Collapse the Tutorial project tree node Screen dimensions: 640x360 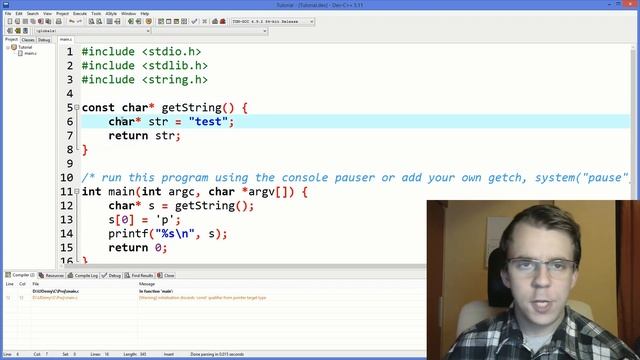coord(7,47)
